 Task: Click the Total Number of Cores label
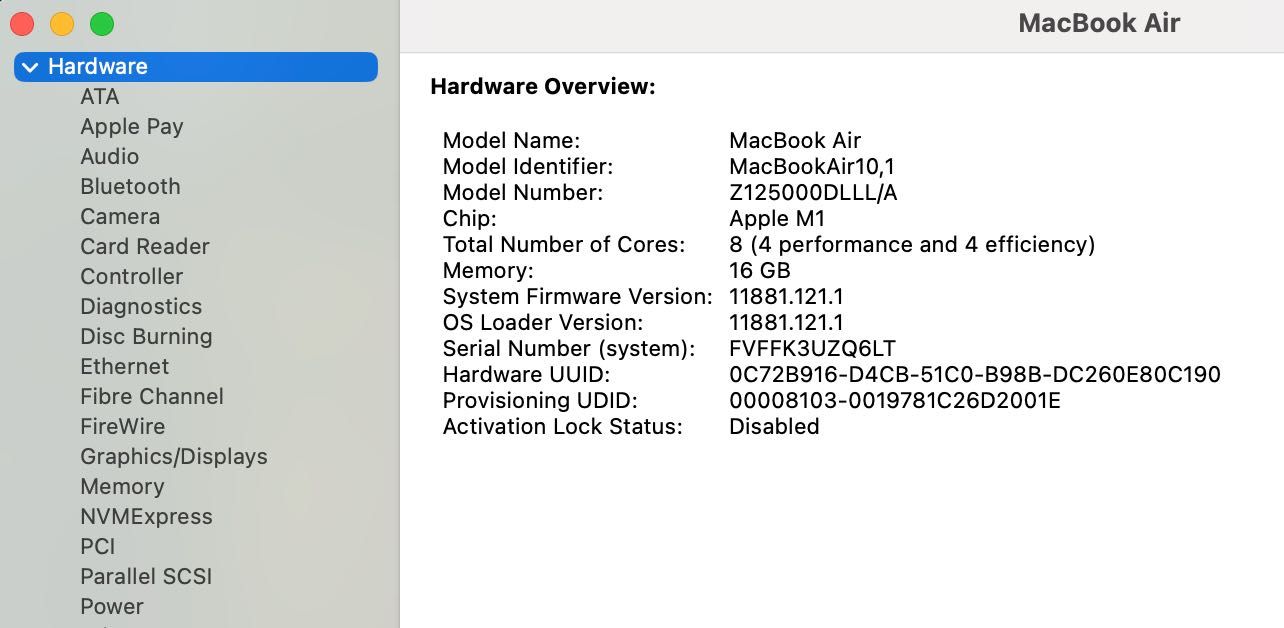tap(564, 245)
